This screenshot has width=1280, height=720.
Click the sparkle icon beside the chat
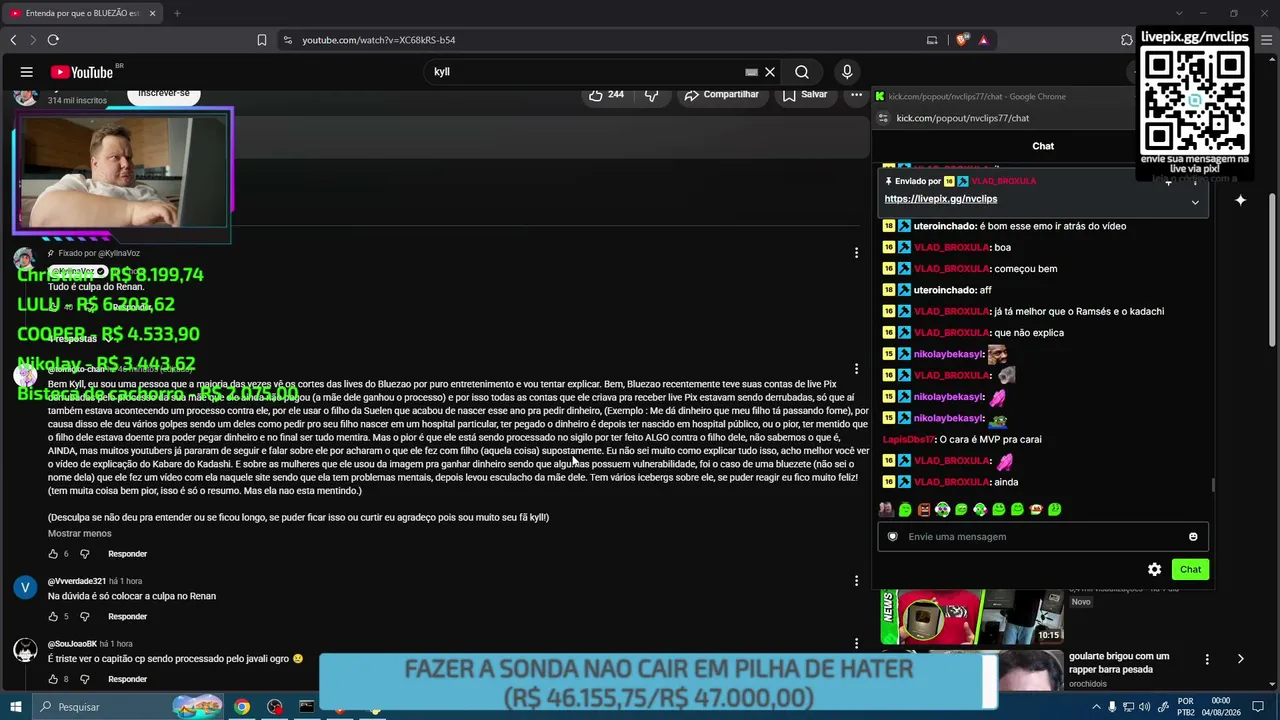pos(1240,200)
